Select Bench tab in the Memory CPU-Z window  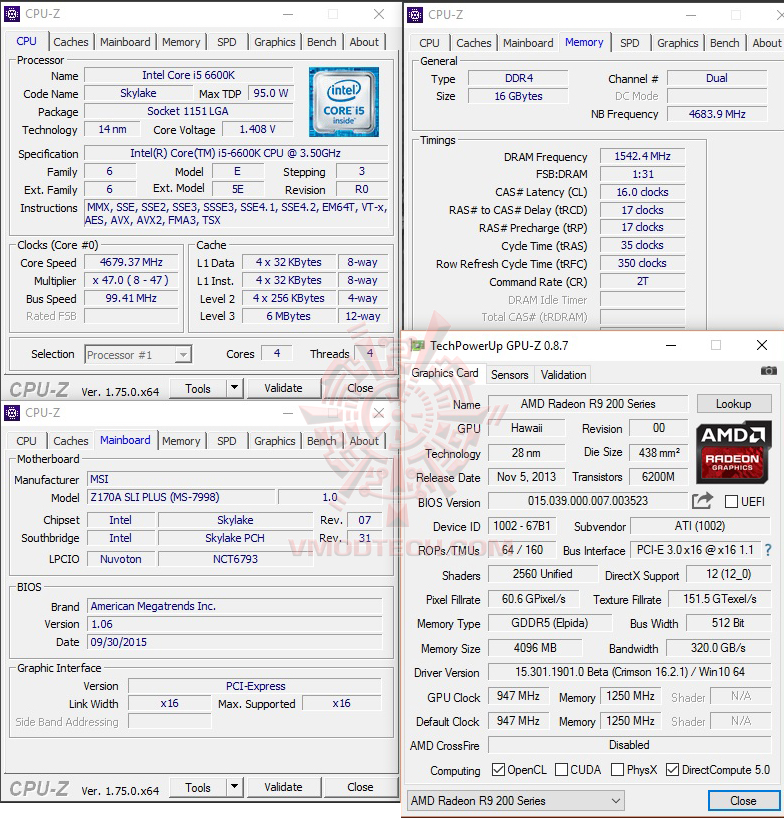click(x=725, y=43)
